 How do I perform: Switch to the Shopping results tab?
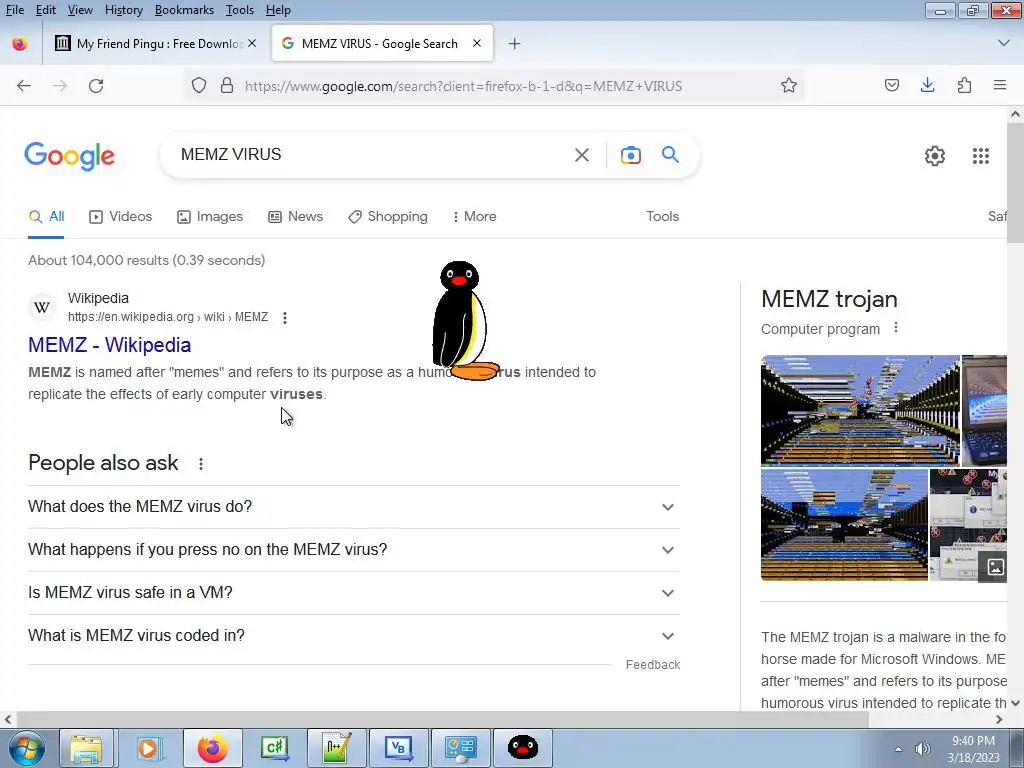coord(388,216)
